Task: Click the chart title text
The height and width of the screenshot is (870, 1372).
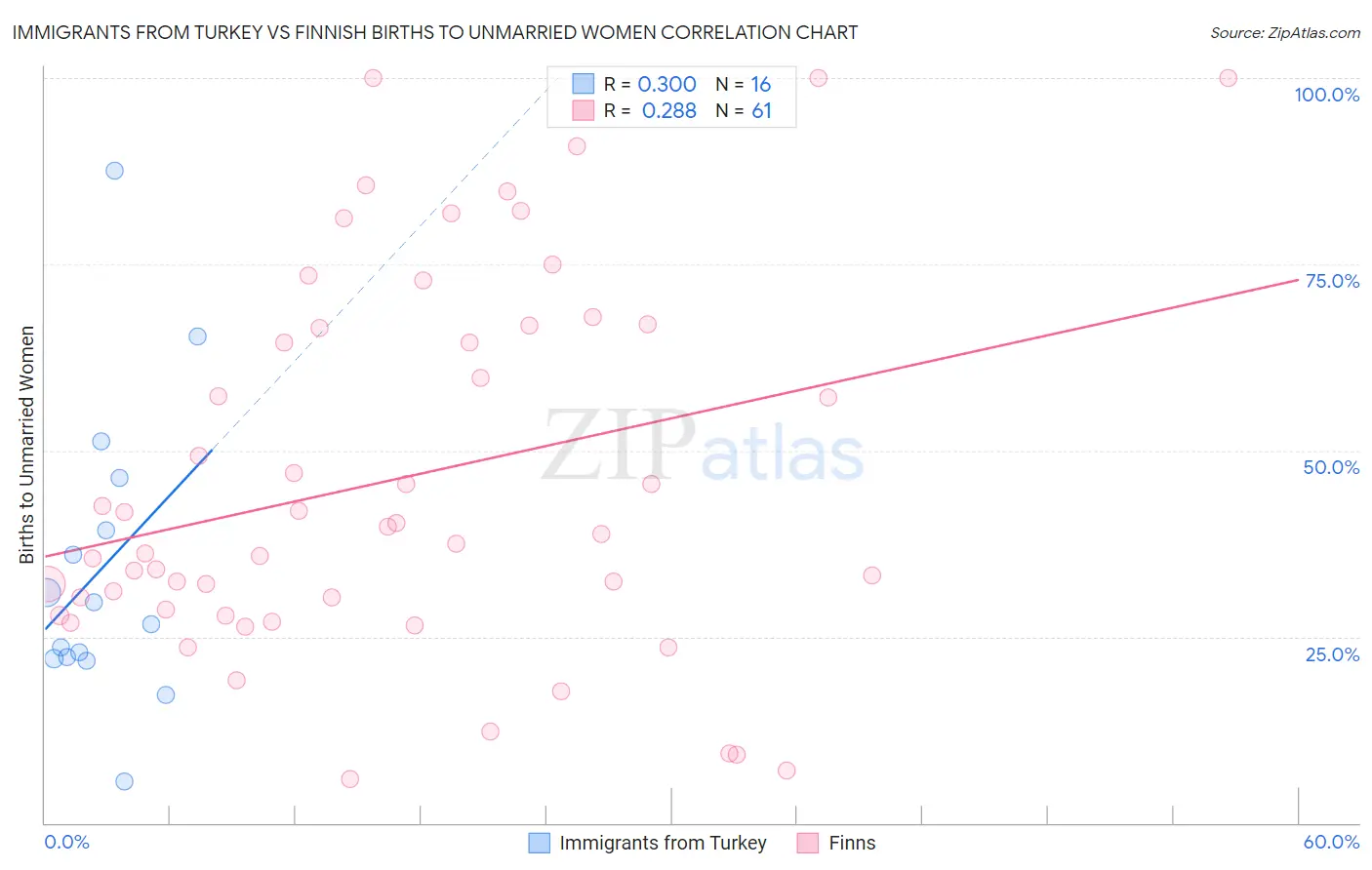Action: coord(435,32)
